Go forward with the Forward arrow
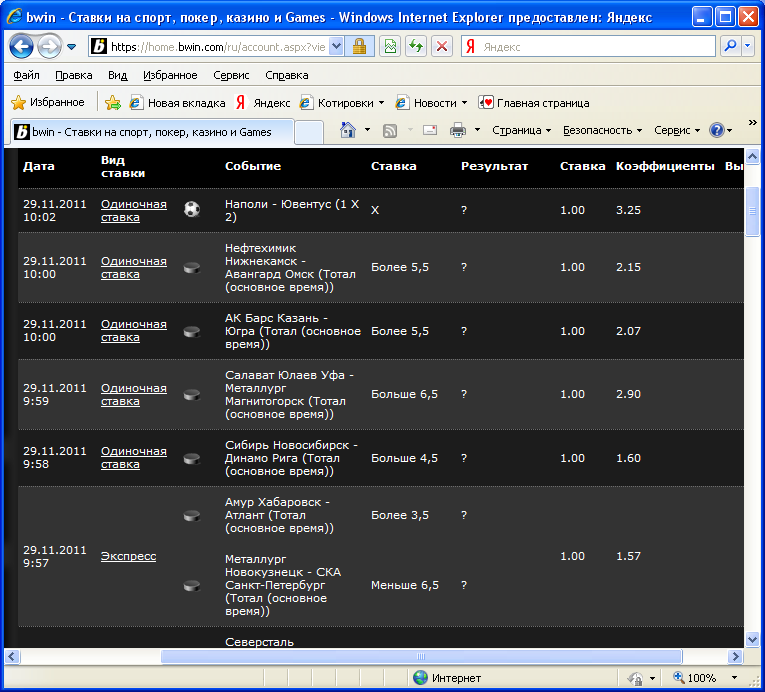This screenshot has height=692, width=765. point(49,47)
